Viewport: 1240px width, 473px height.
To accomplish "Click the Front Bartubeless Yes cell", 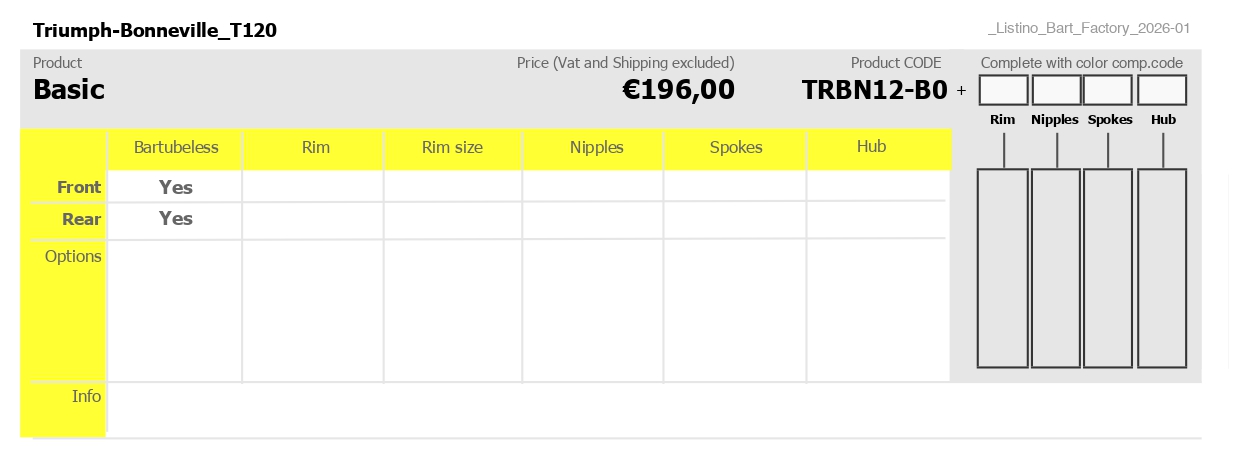I will (x=175, y=187).
